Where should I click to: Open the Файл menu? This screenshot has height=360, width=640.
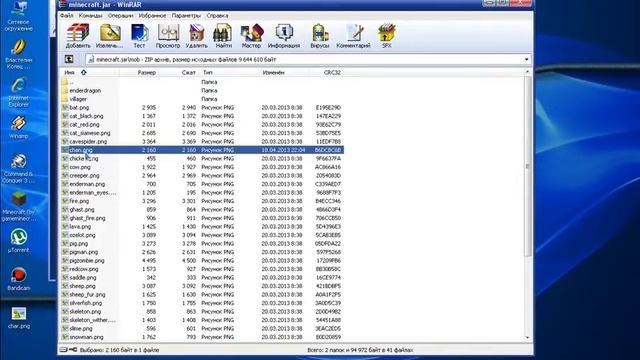(x=67, y=16)
